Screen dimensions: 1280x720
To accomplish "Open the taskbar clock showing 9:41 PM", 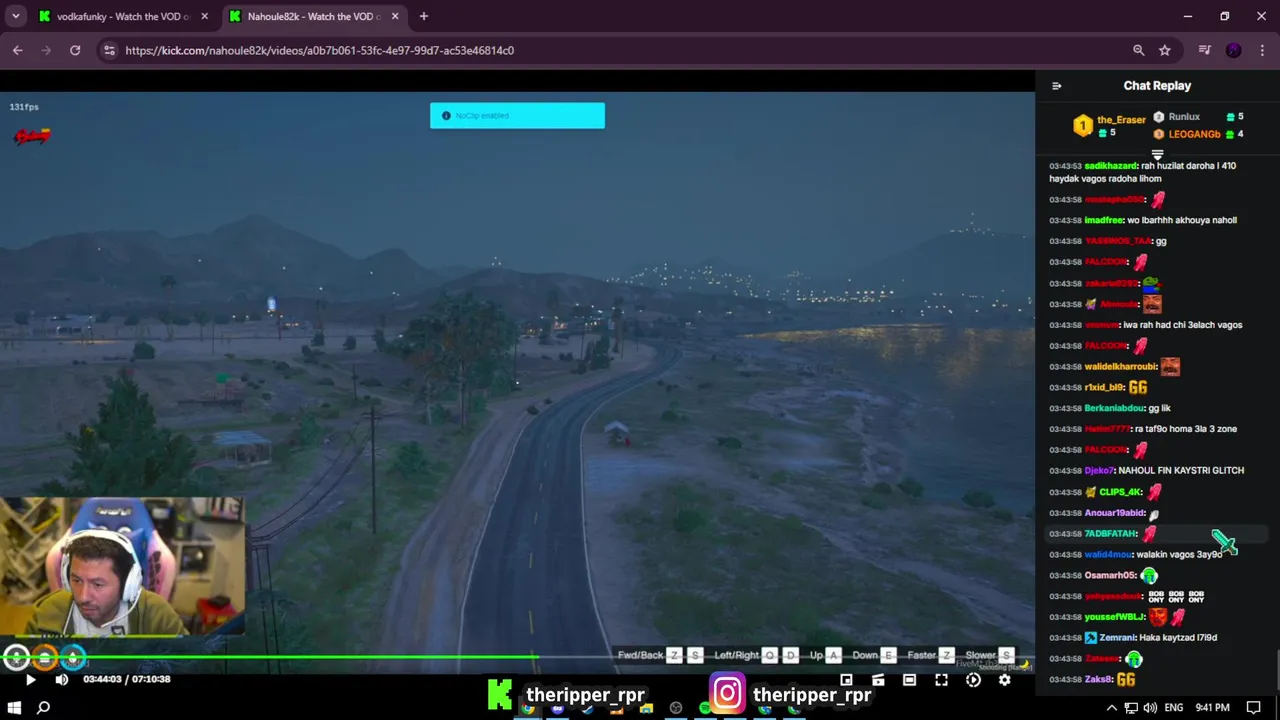I will pyautogui.click(x=1212, y=708).
